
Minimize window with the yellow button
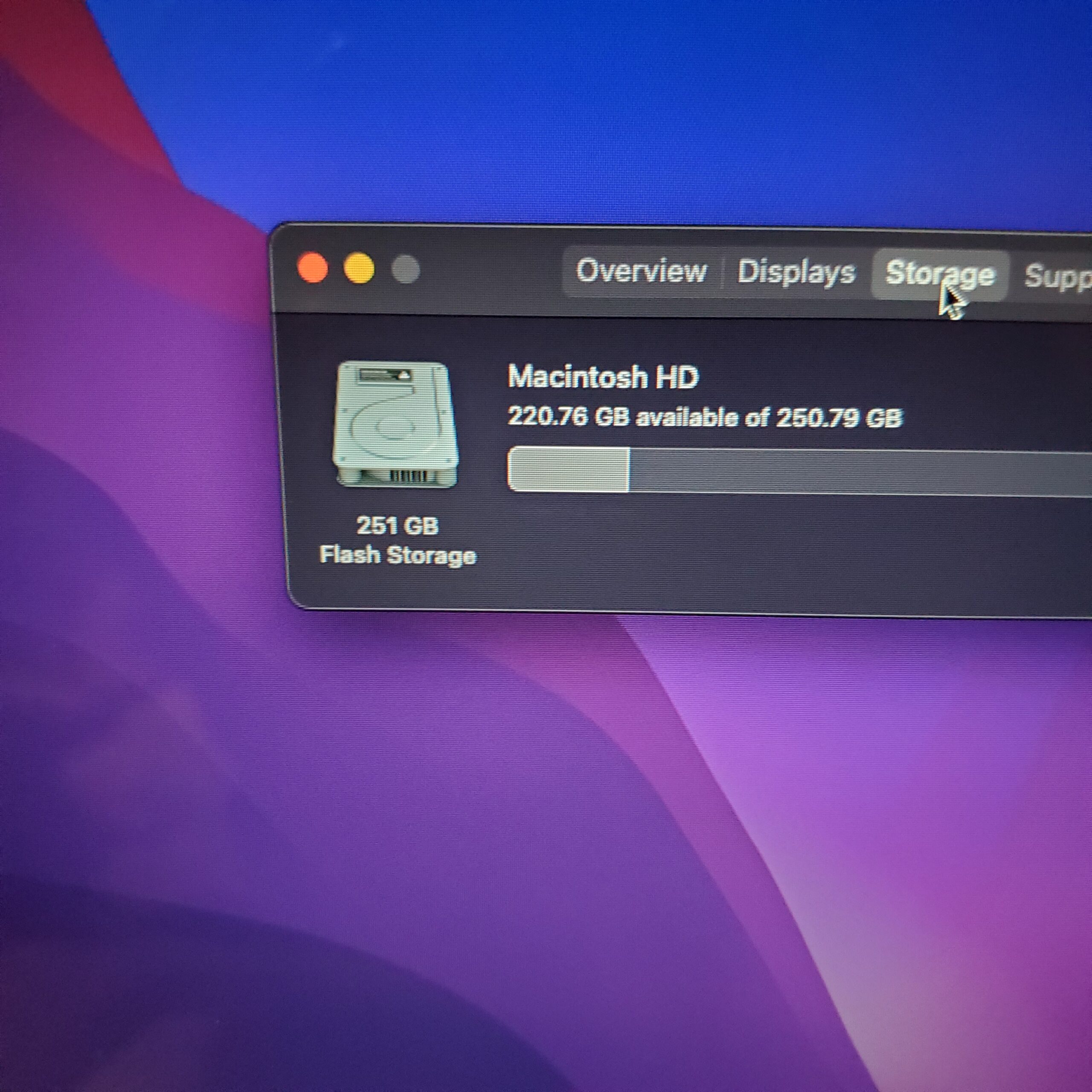coord(360,268)
